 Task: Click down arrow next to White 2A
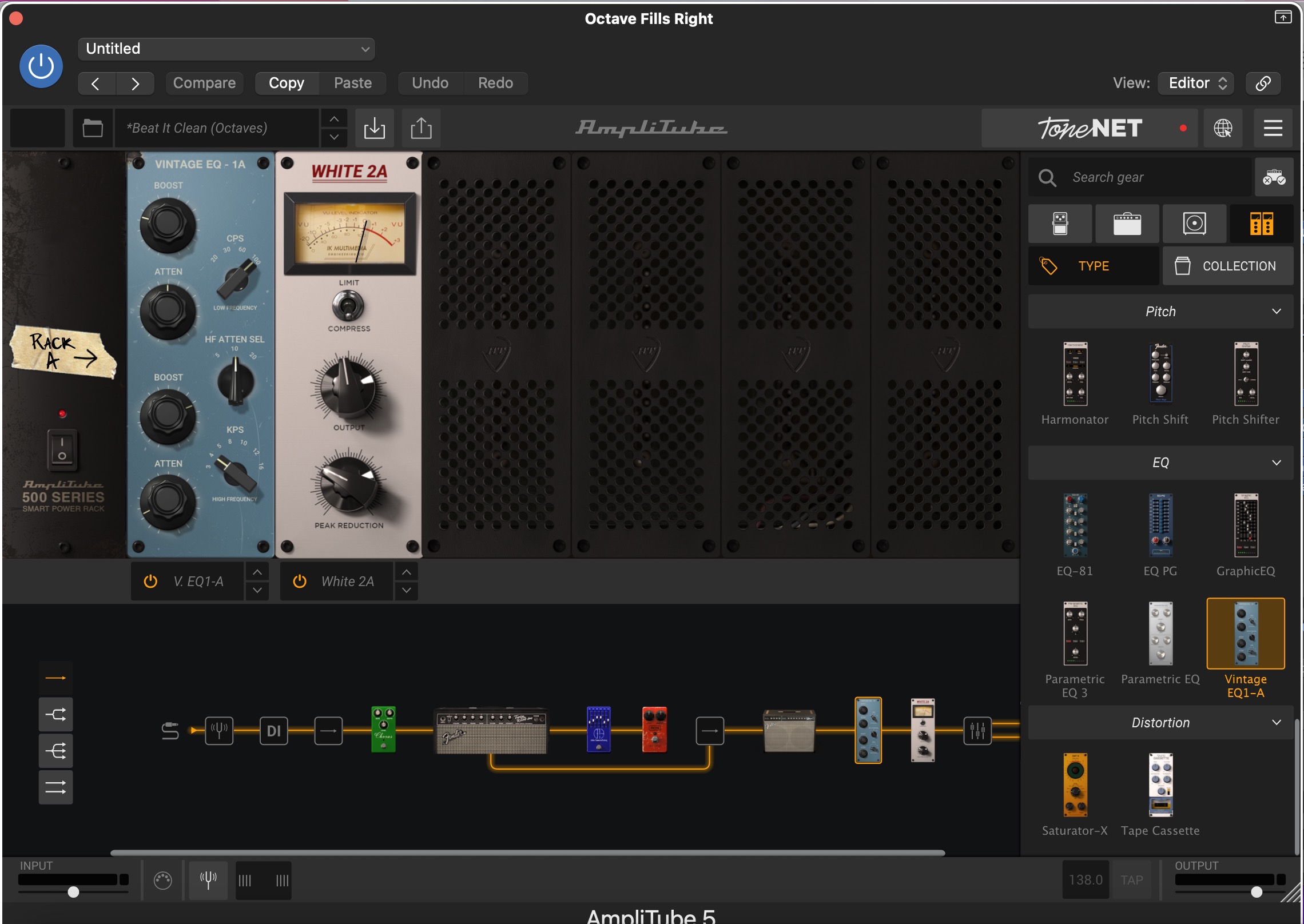(x=406, y=591)
